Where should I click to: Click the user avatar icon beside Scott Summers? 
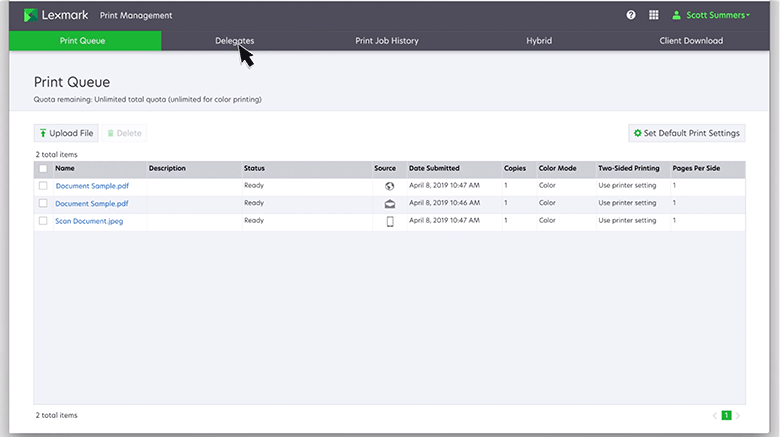(x=677, y=15)
